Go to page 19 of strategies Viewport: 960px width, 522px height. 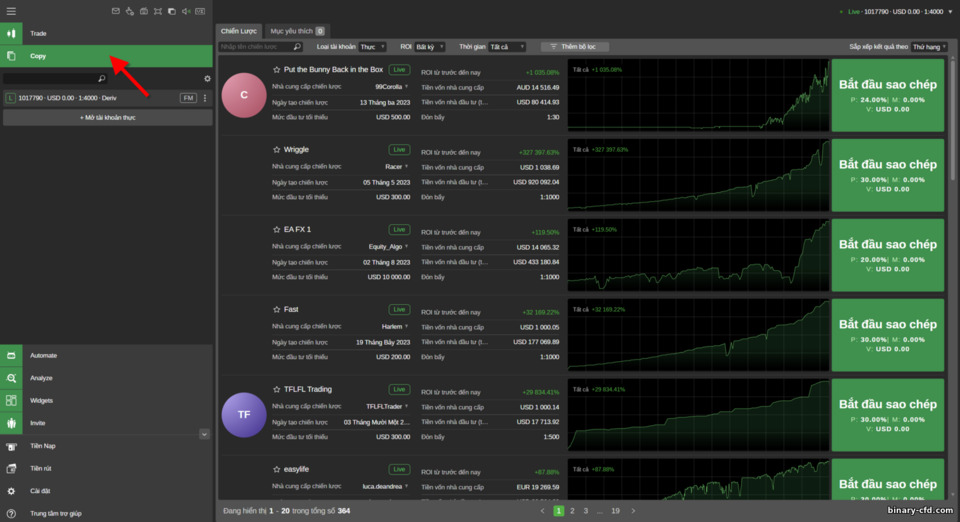click(x=615, y=511)
